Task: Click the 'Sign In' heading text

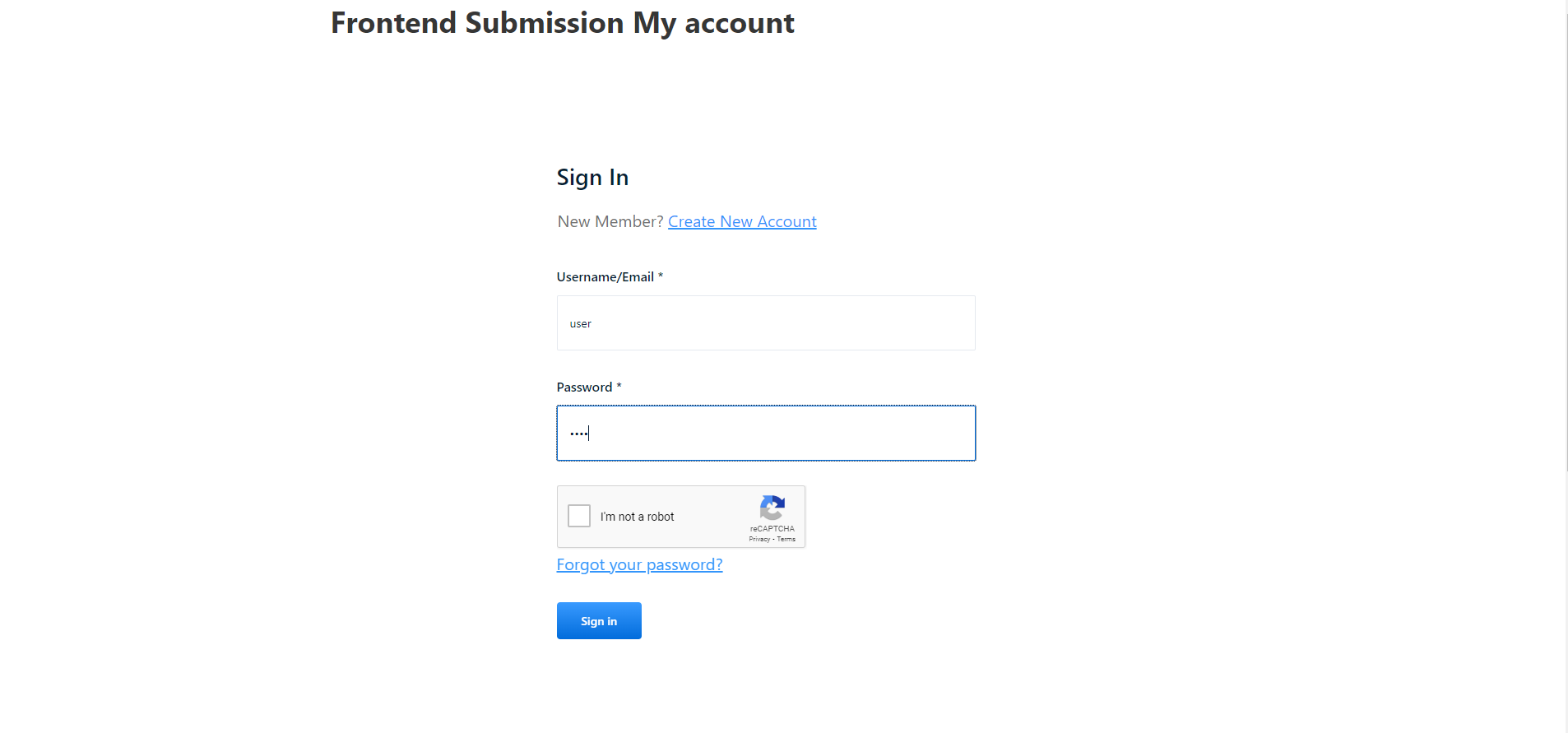Action: pos(592,177)
